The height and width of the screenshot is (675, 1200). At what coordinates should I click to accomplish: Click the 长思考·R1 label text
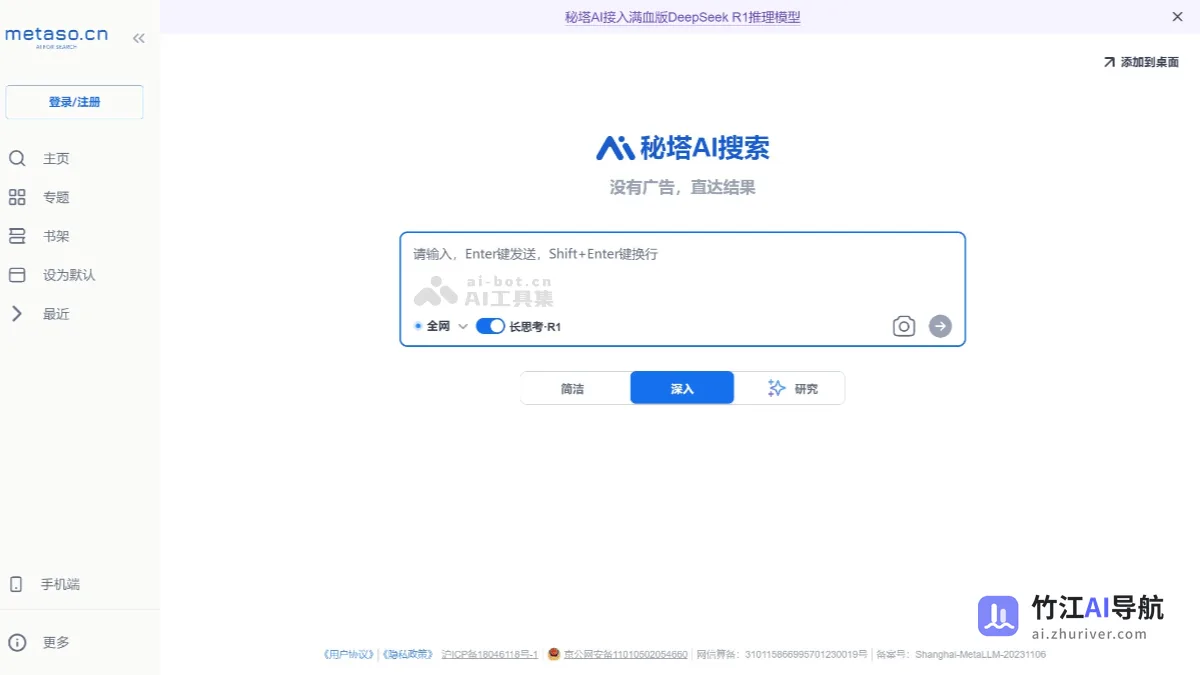536,326
